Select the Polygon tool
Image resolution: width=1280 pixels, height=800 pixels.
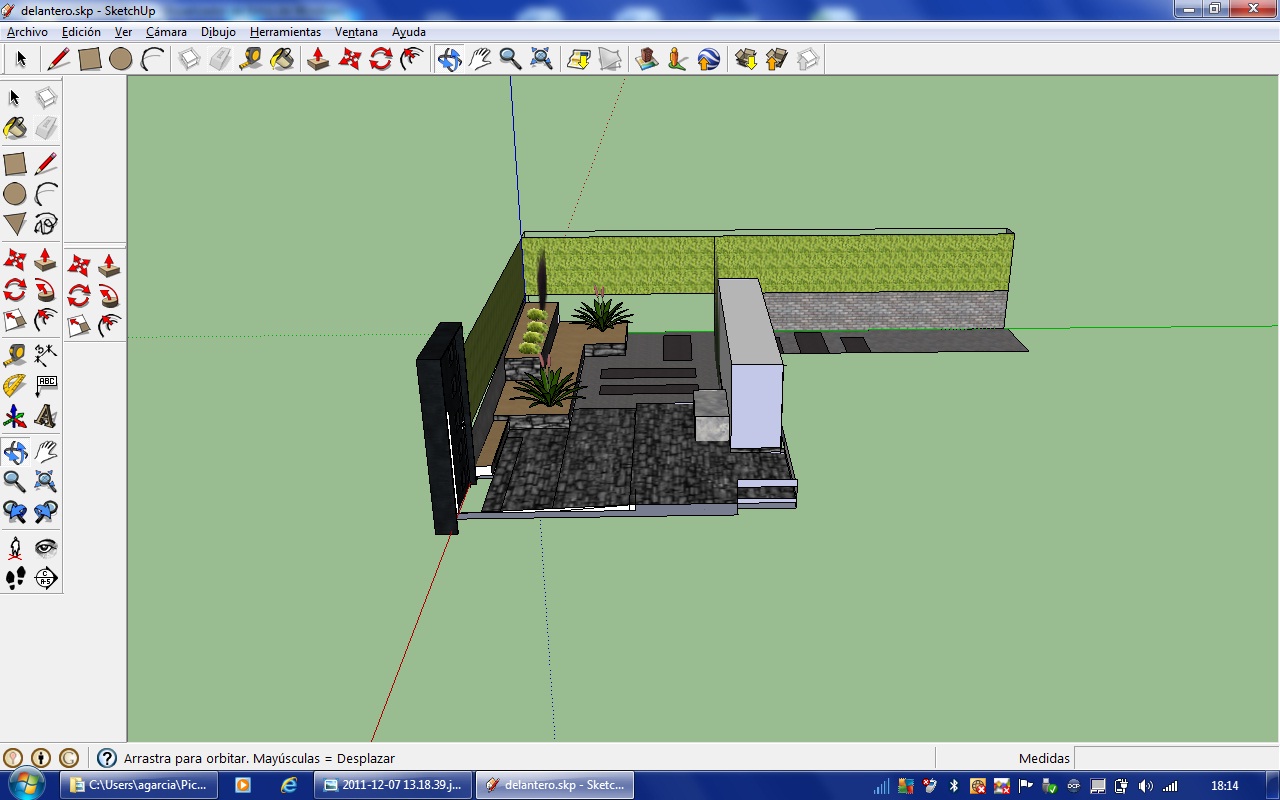[x=15, y=224]
